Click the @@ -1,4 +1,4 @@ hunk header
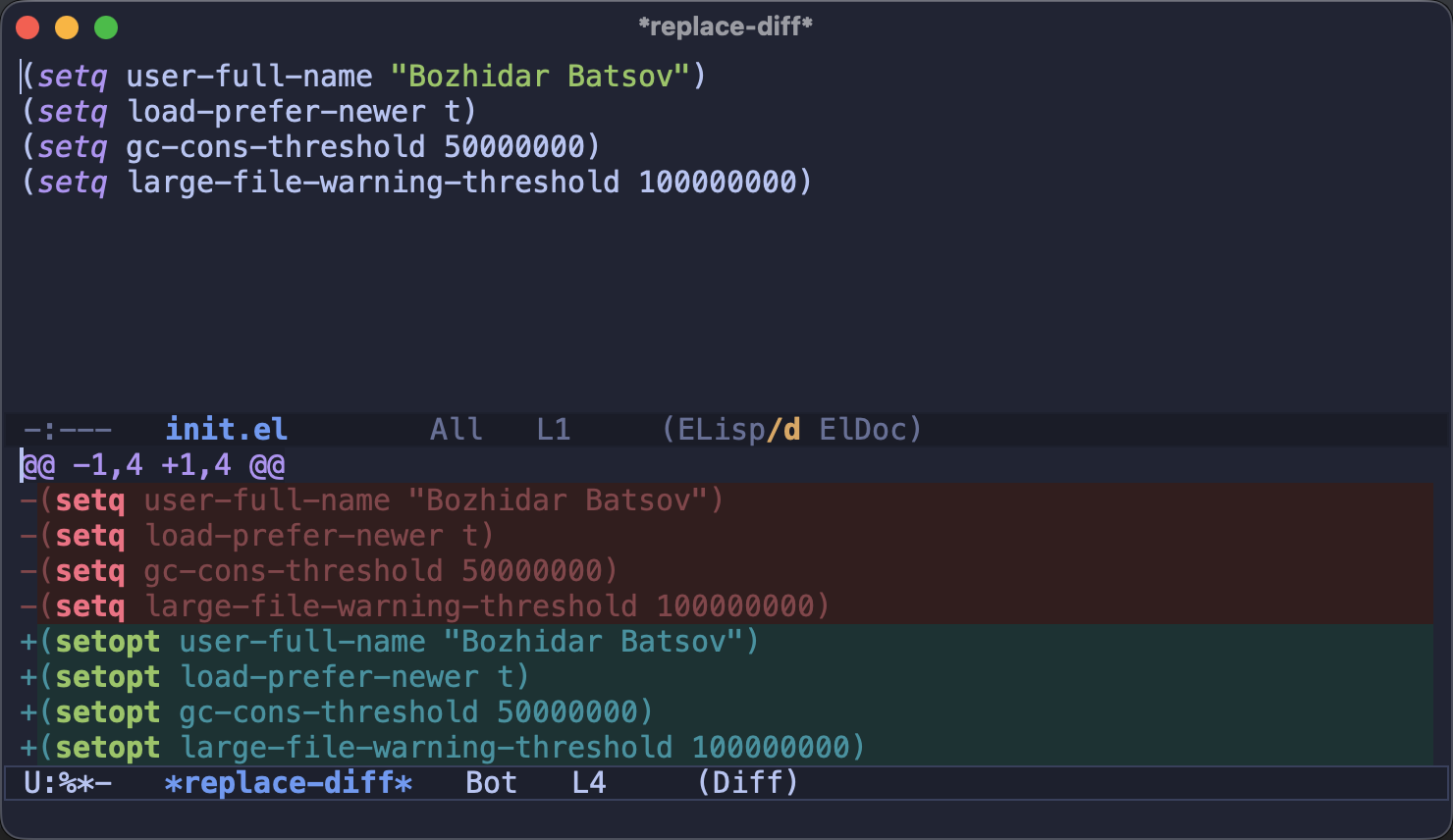The image size is (1453, 840). coord(153,464)
